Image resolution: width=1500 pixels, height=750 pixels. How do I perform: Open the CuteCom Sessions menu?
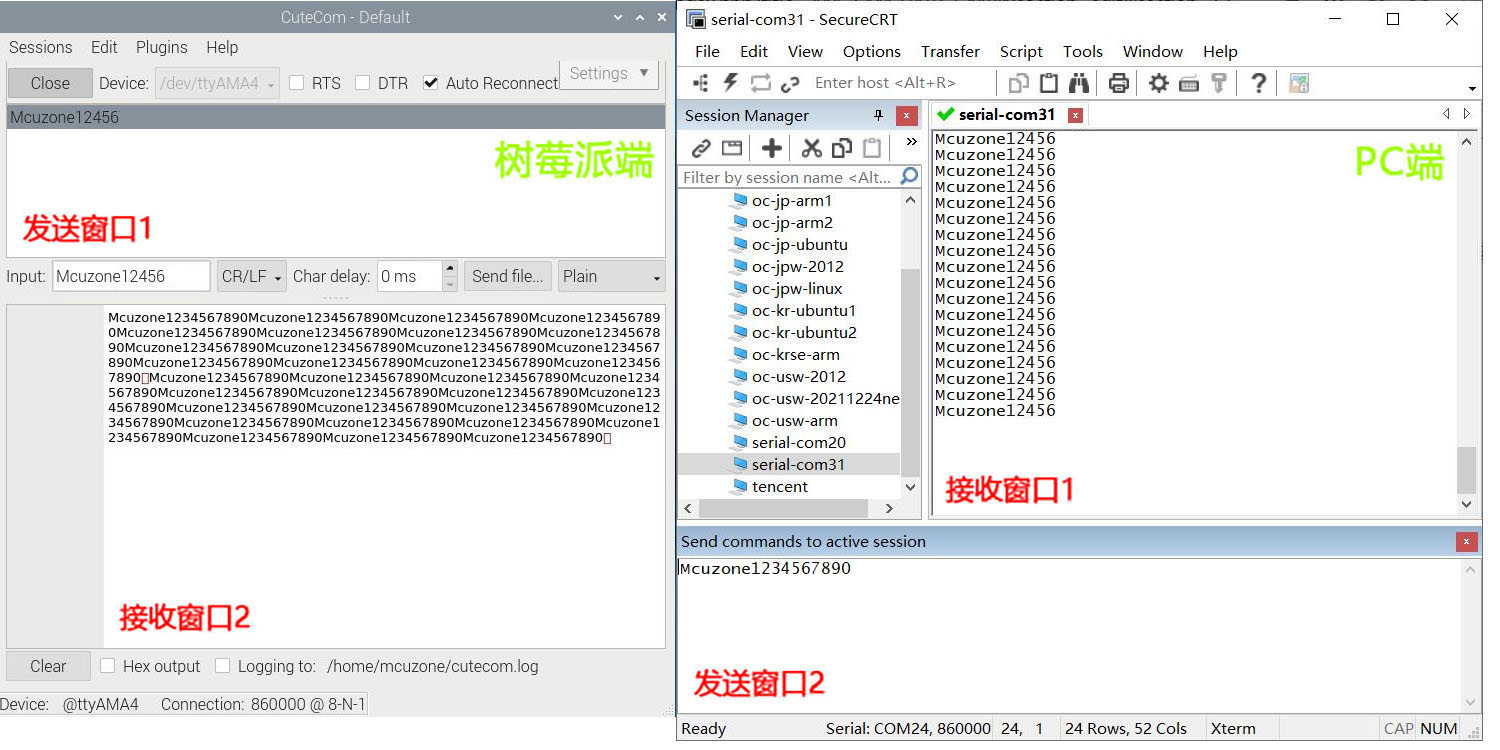[40, 47]
